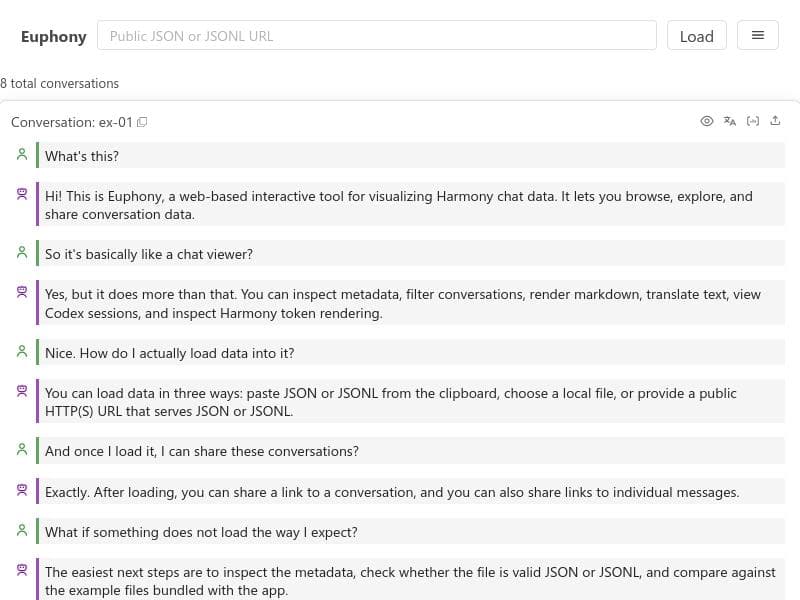Toggle the eye visibility icon in conversation header
This screenshot has width=800, height=600.
(x=707, y=121)
